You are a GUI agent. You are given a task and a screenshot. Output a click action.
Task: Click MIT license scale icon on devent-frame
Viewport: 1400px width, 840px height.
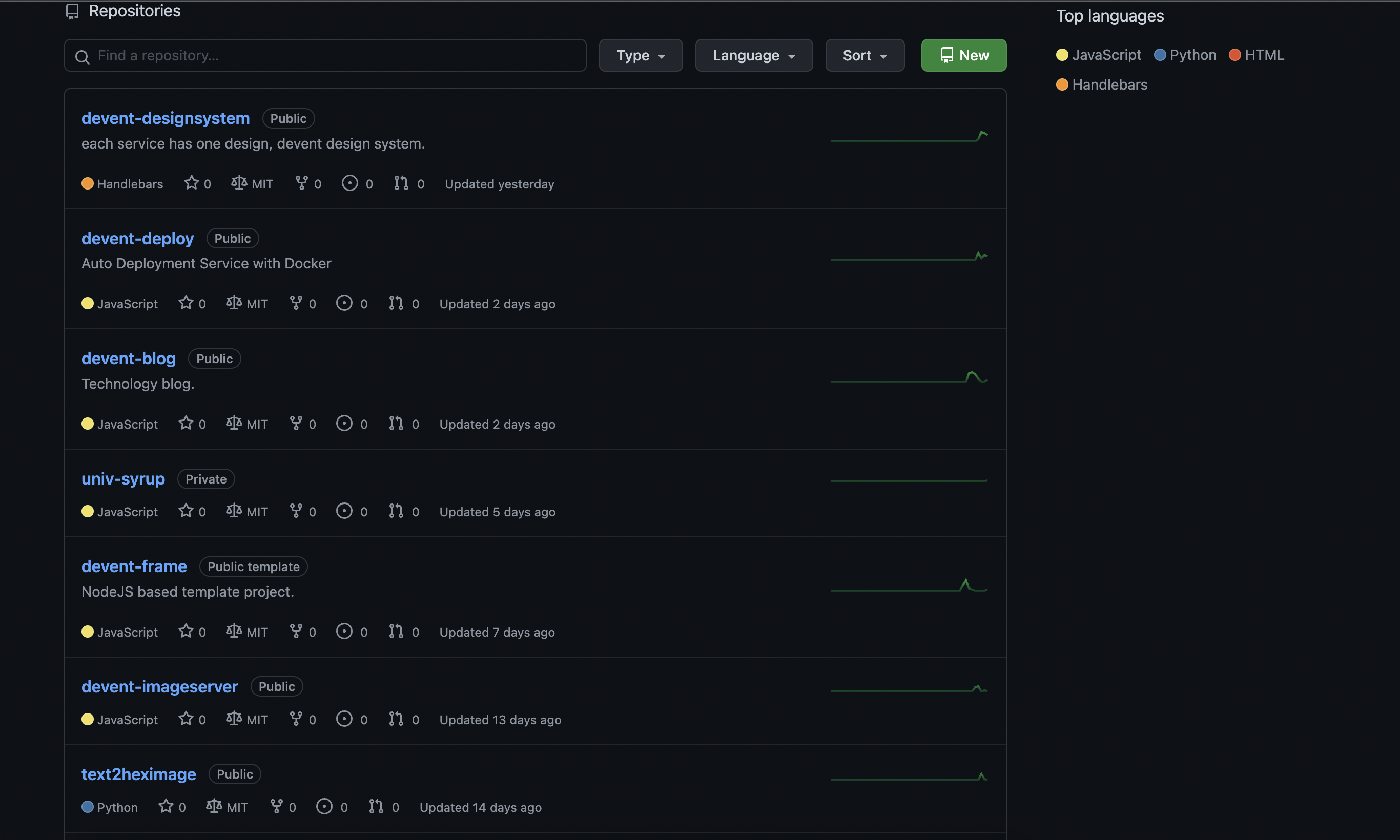[233, 631]
